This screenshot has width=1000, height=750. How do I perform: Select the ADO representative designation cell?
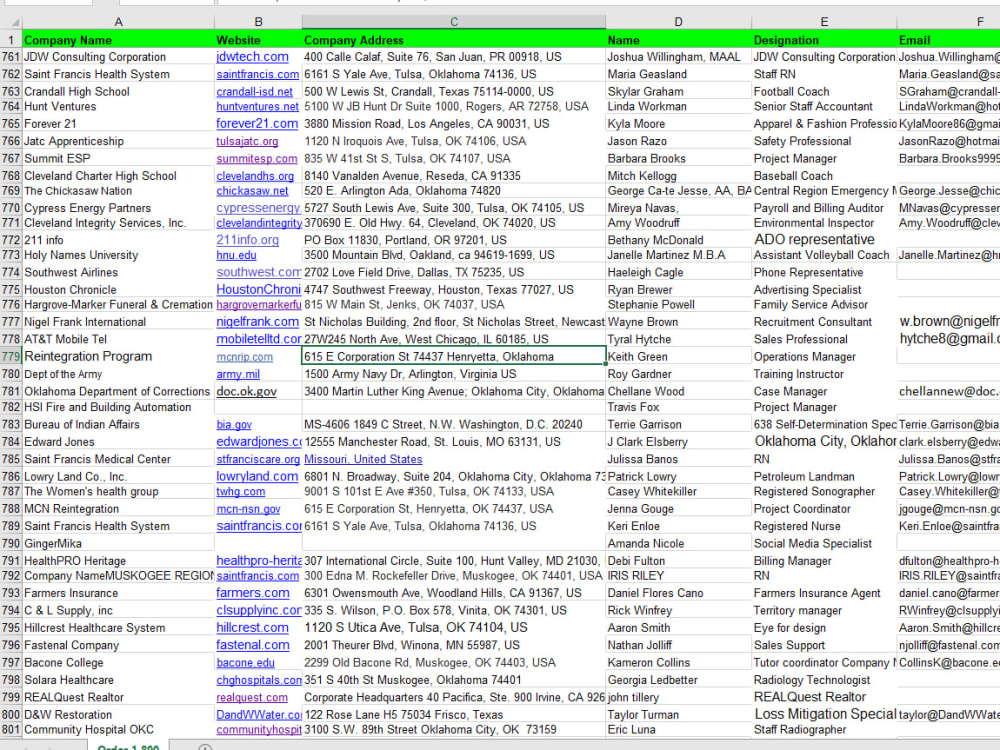coord(824,240)
